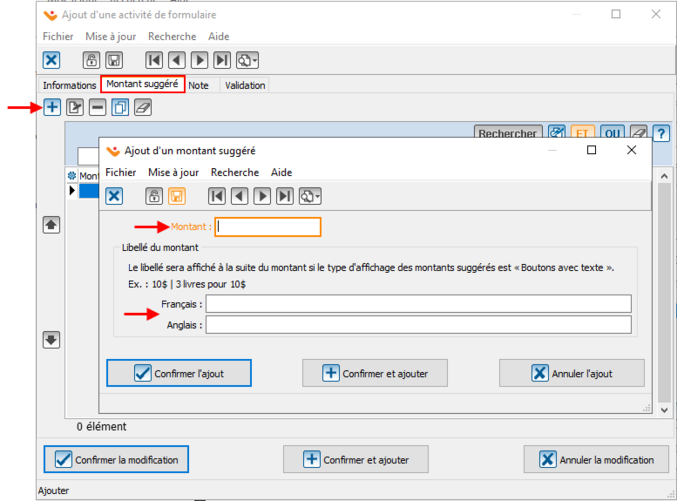Click the orange save icon in the montant suggéré dialog
The height and width of the screenshot is (501, 677).
(177, 196)
